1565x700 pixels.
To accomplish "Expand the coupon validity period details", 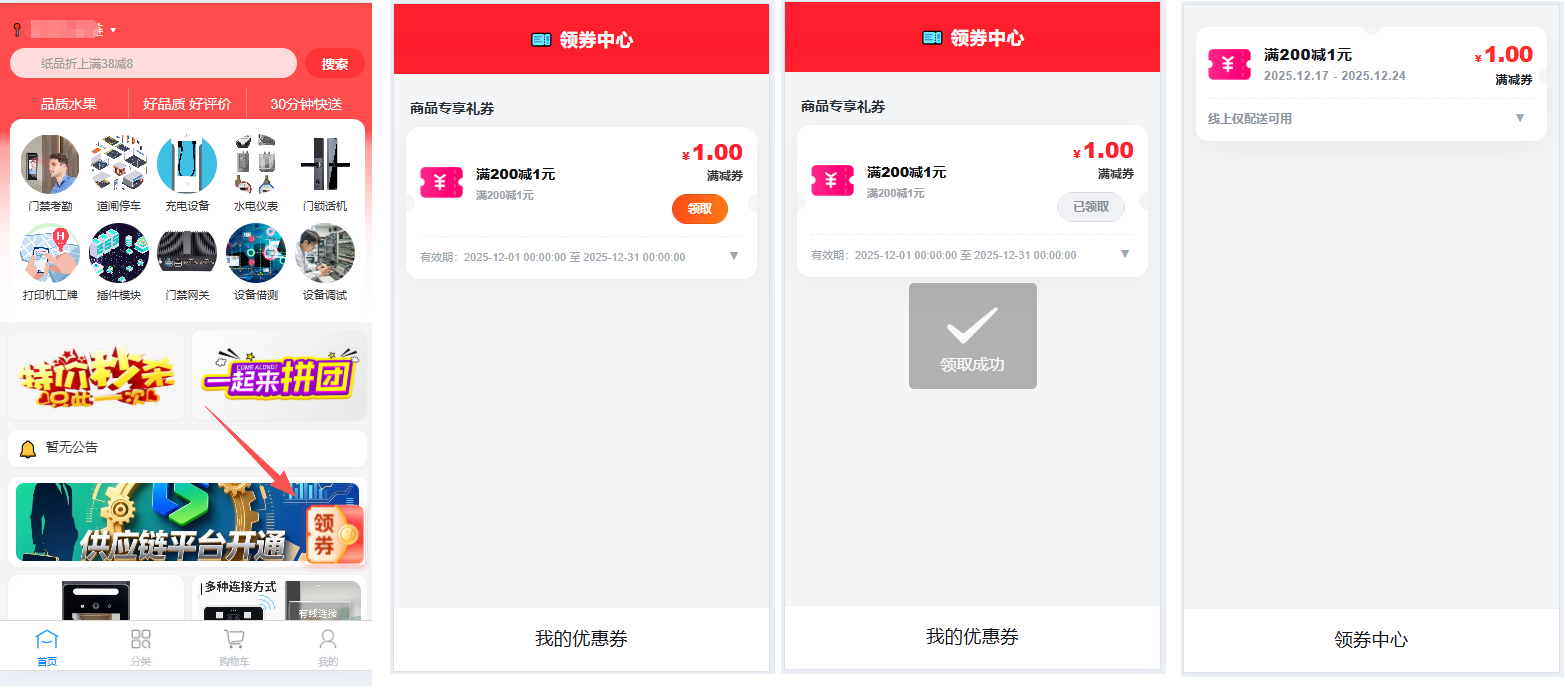I will [x=733, y=256].
